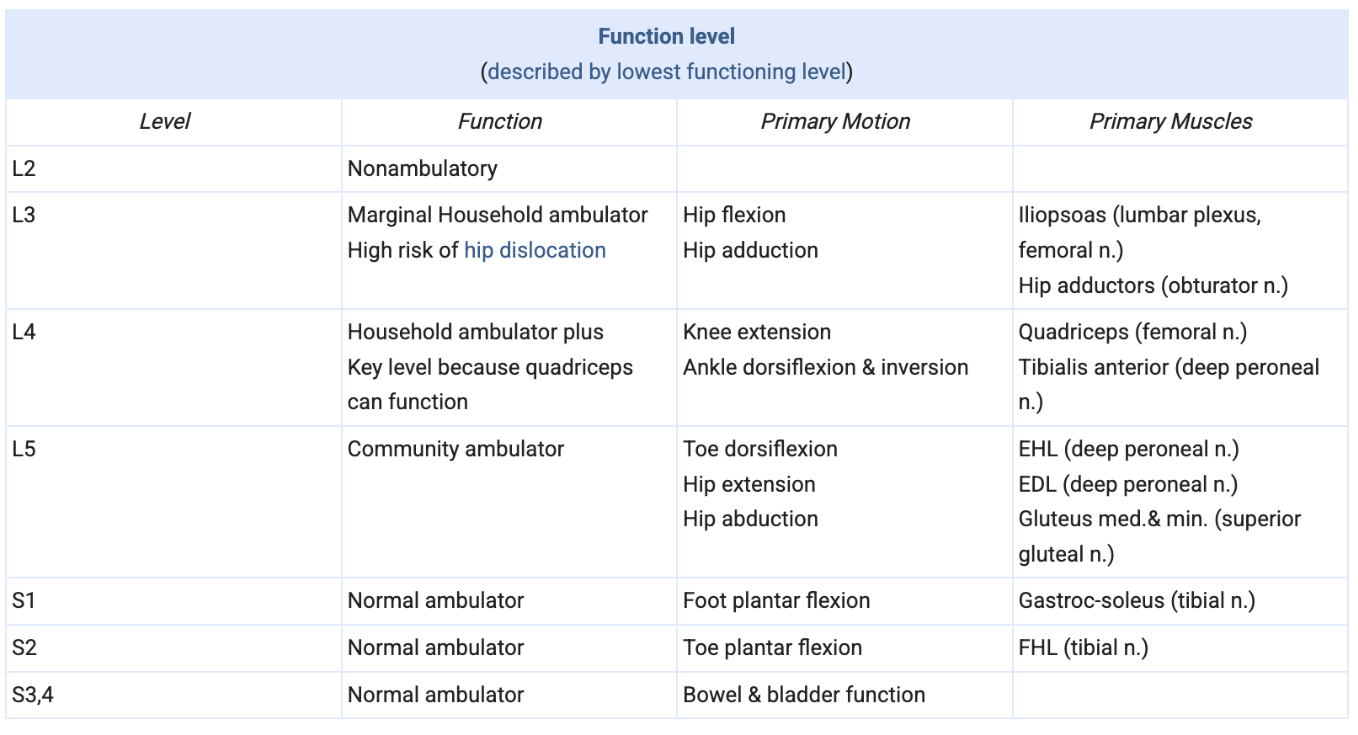
Task: Select 'Toe dorsiflexion' text
Action: (760, 449)
